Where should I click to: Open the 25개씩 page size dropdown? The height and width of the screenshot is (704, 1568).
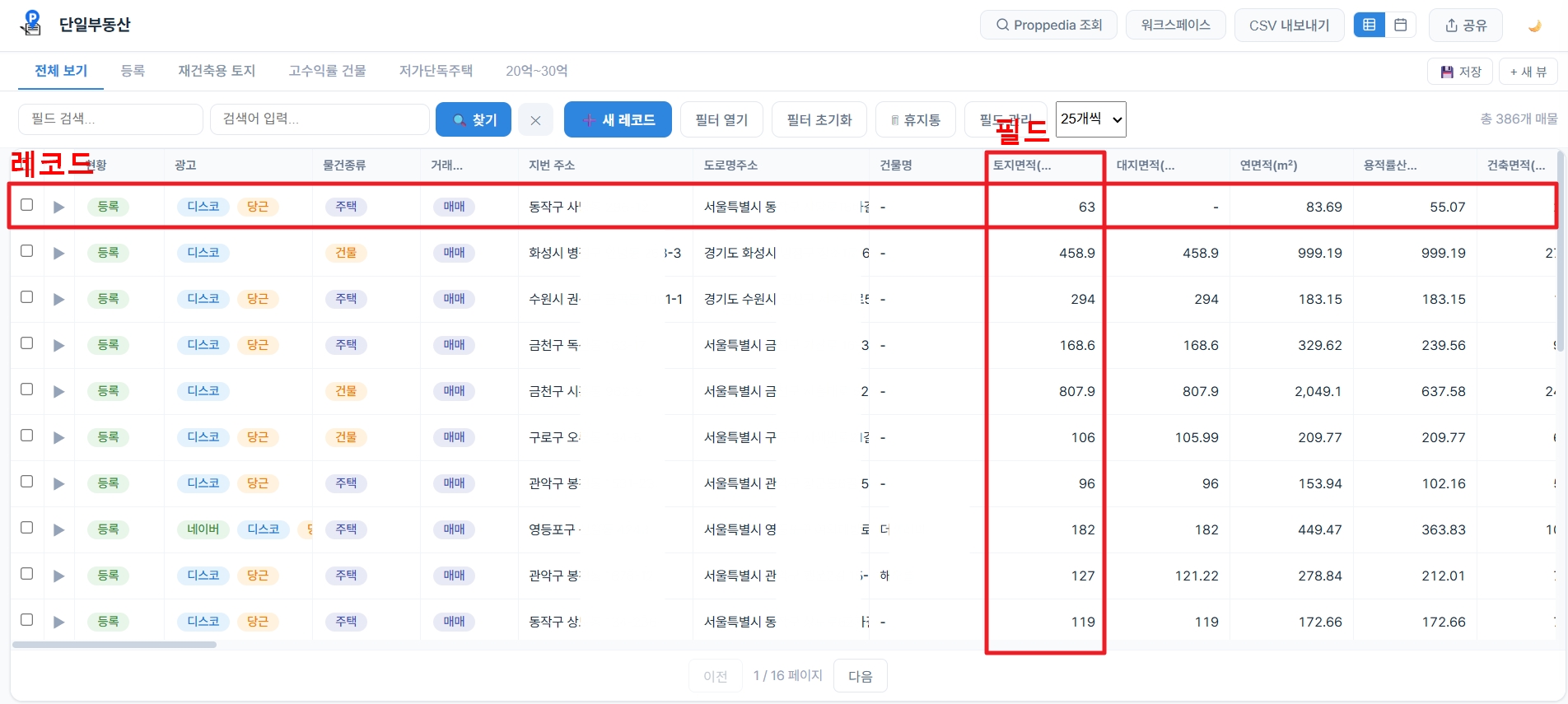pos(1091,119)
